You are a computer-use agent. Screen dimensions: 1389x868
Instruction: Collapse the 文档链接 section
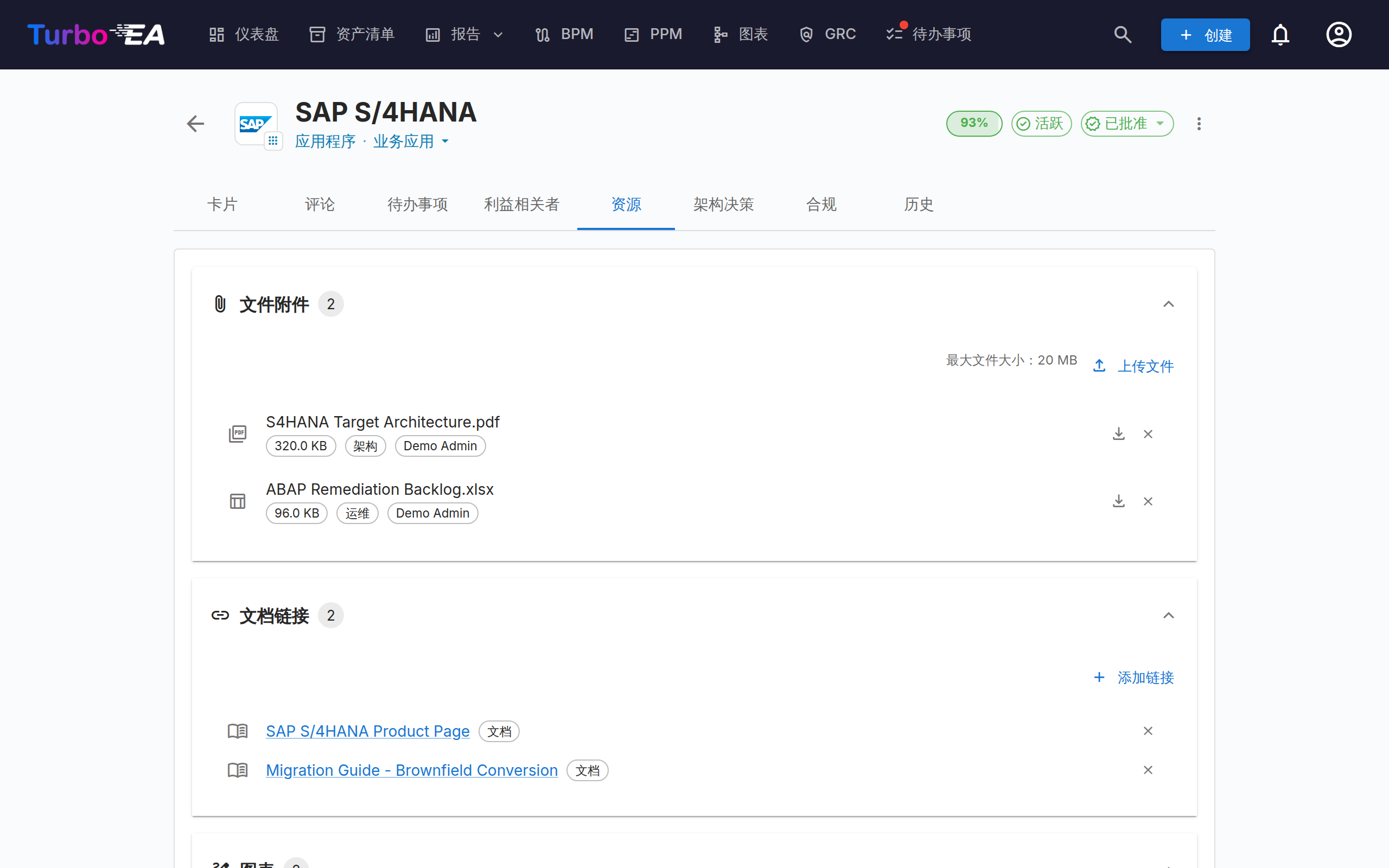(x=1168, y=615)
